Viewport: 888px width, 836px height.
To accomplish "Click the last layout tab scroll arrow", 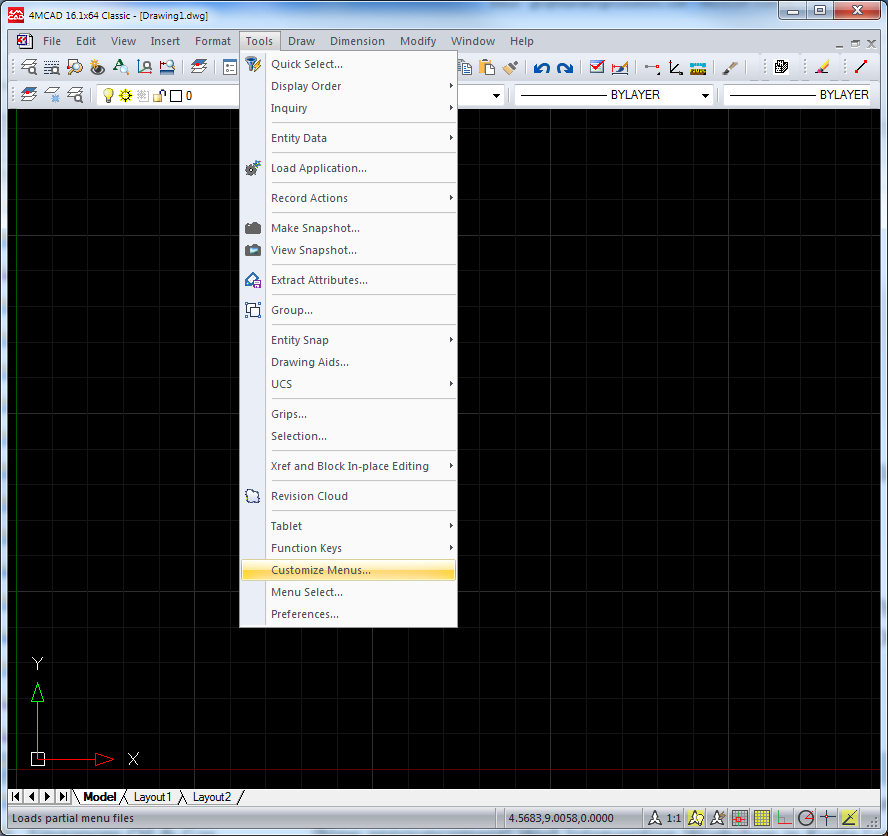I will coord(63,796).
